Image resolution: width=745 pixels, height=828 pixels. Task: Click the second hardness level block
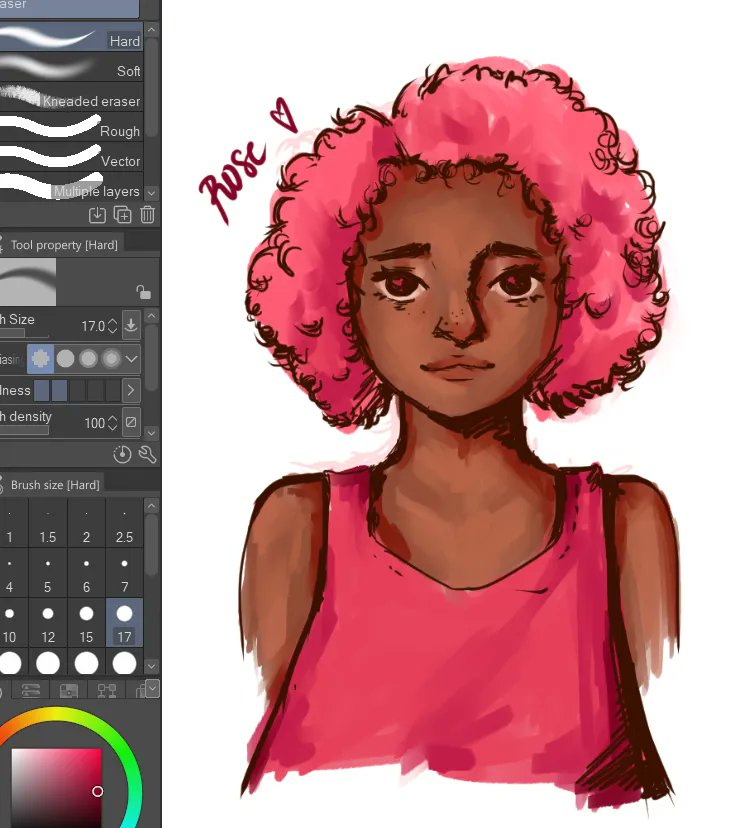(60, 390)
